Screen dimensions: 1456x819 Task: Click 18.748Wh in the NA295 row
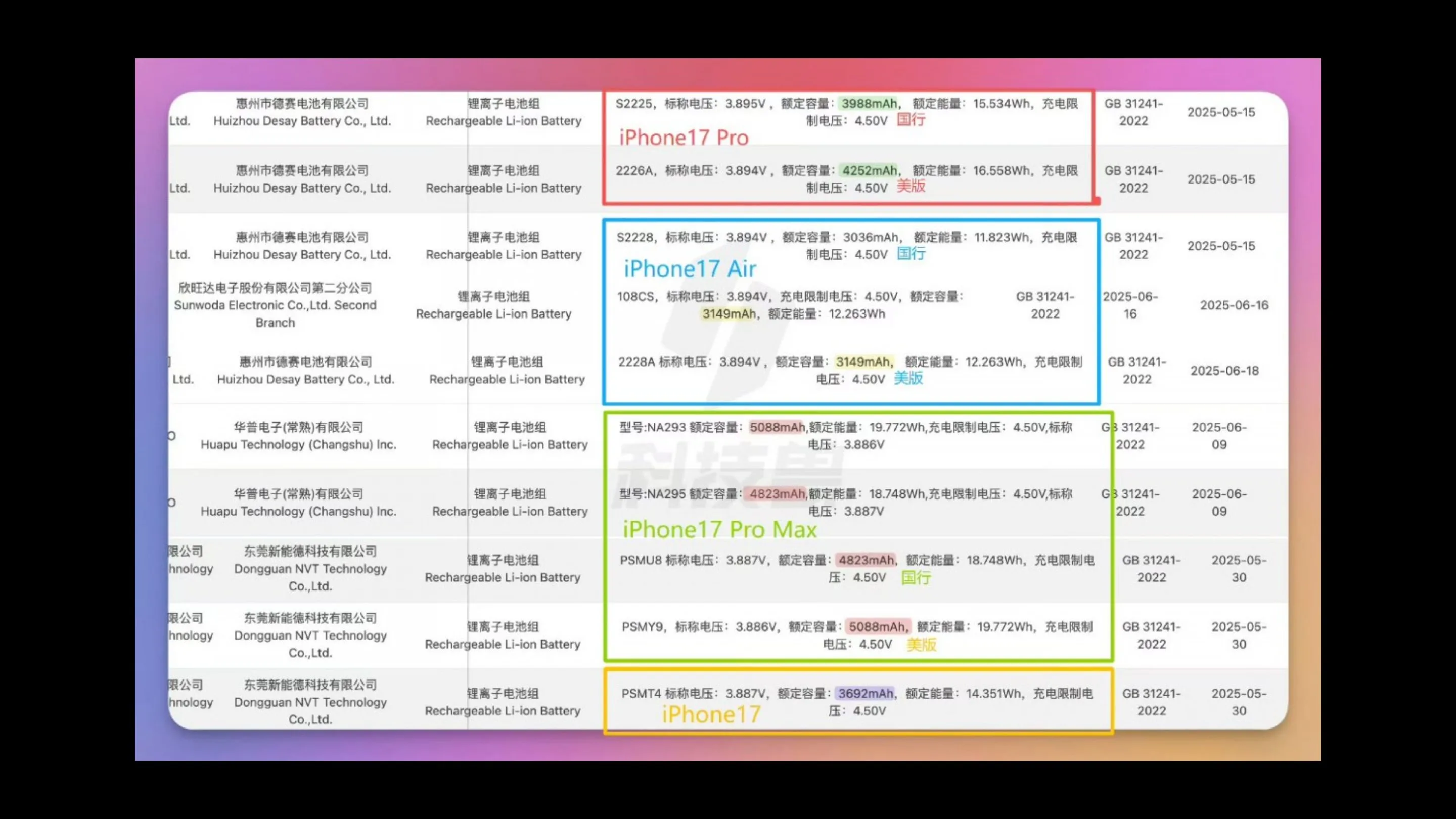click(x=897, y=494)
